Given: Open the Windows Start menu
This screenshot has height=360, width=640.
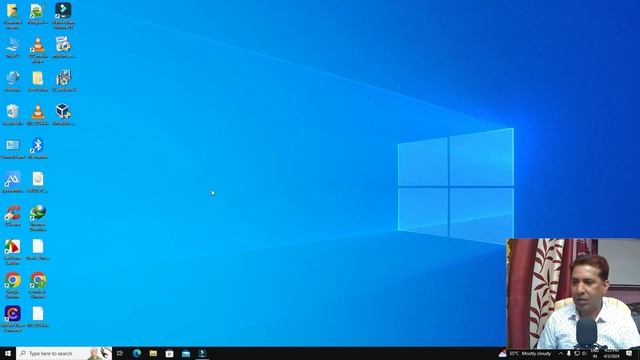Looking at the screenshot, I should click(8, 353).
